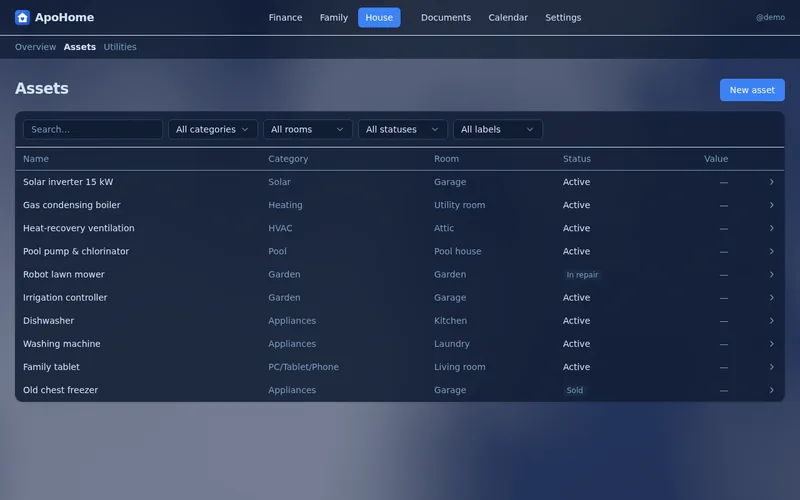The width and height of the screenshot is (800, 500).
Task: Click the Attic room cell
Action: [444, 228]
